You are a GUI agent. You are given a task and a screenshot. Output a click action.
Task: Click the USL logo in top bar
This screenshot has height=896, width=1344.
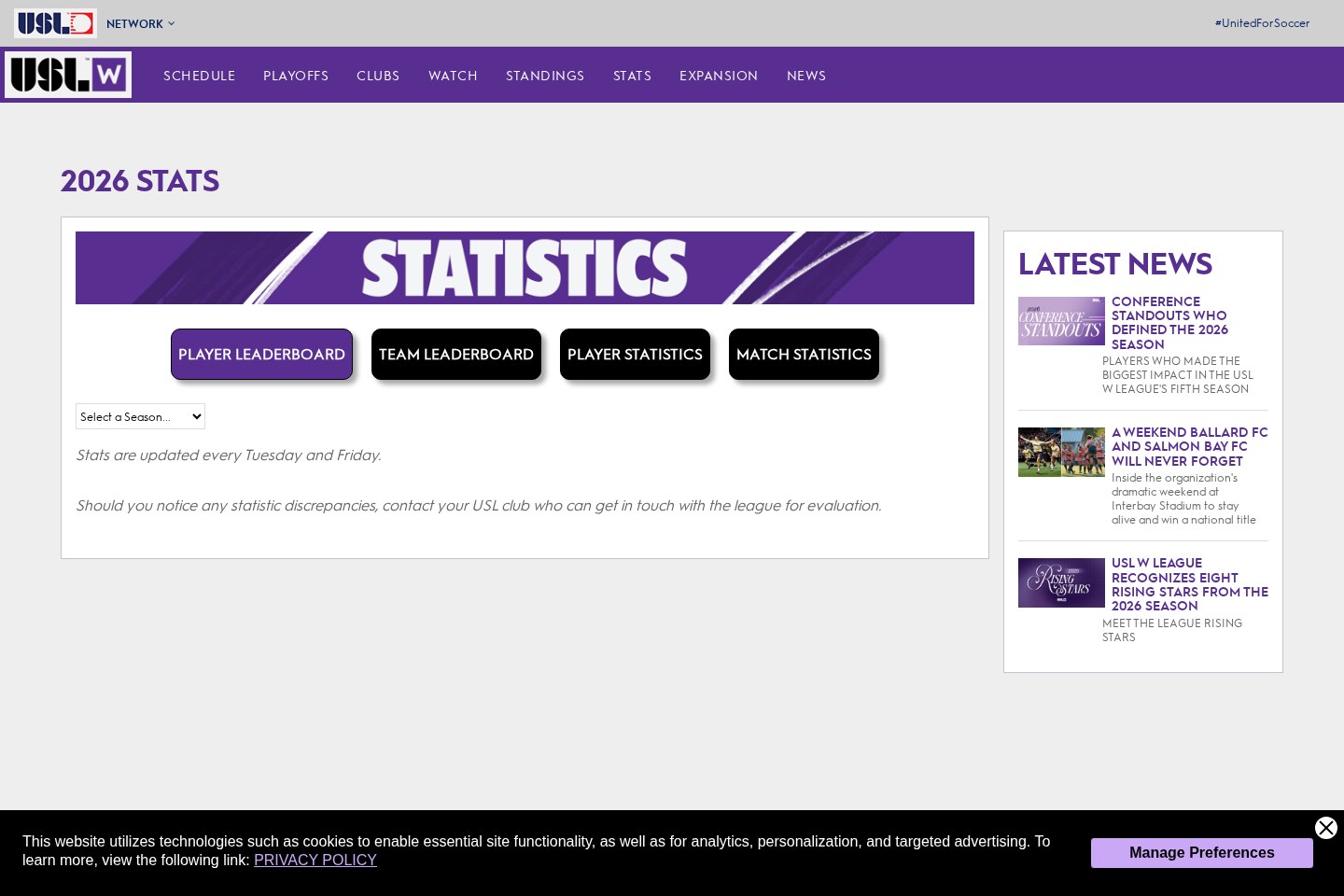point(55,23)
